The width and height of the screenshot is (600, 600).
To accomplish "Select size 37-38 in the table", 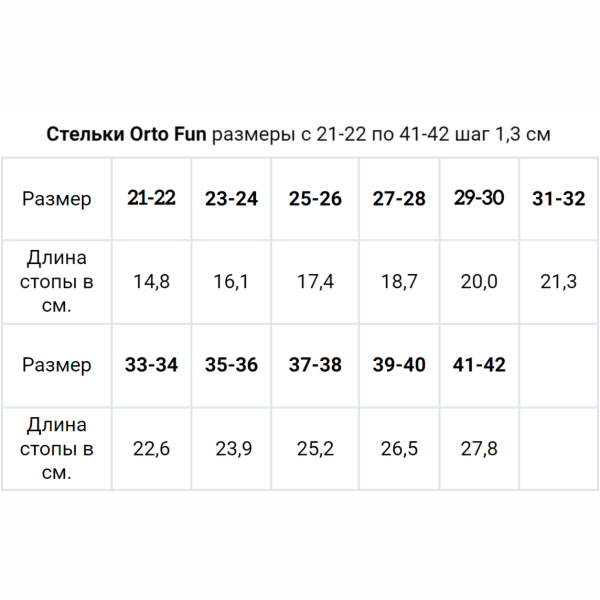I will pyautogui.click(x=315, y=365).
